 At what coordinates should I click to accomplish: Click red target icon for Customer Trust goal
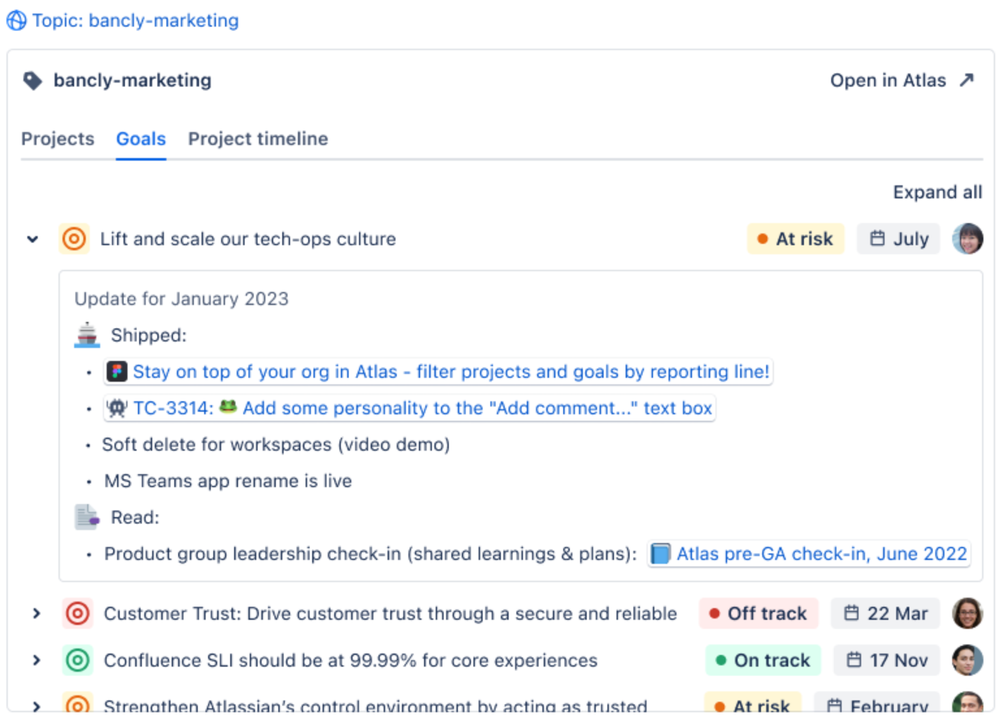(x=78, y=614)
